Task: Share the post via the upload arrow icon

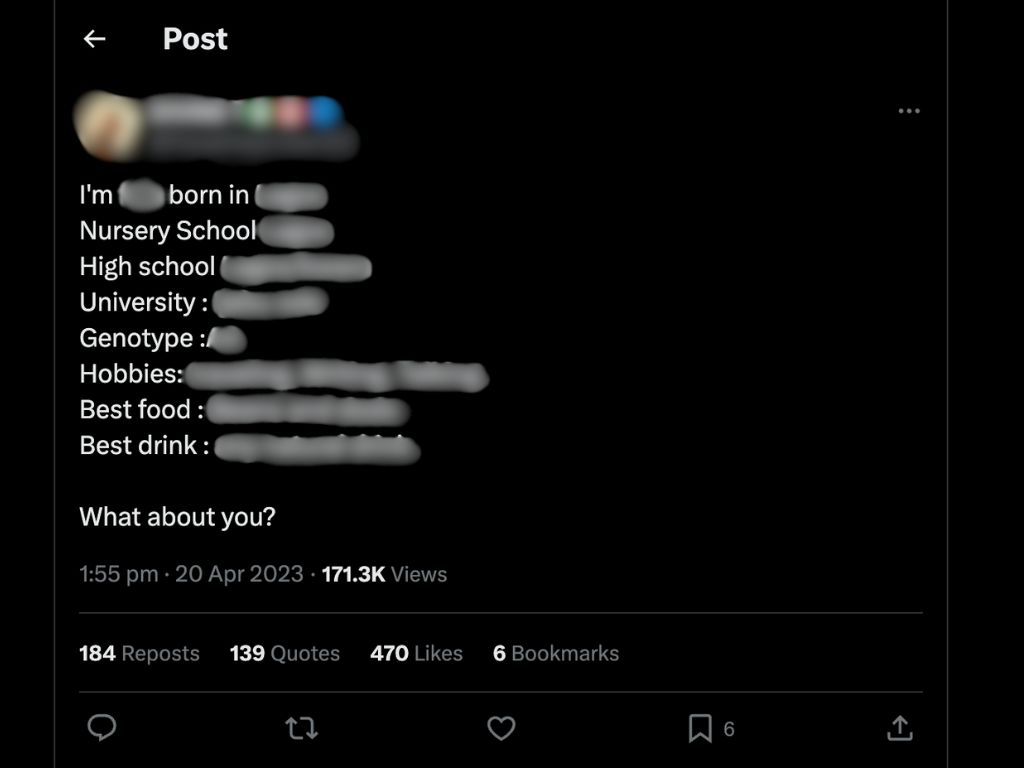Action: point(899,728)
